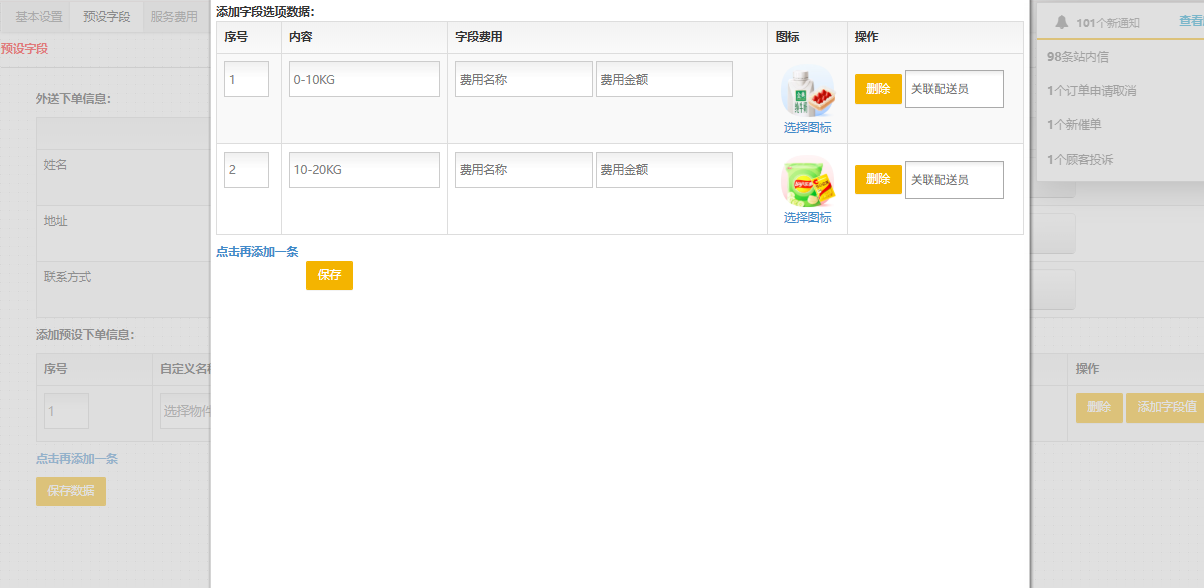Open the 预设字段 tab
The width and height of the screenshot is (1204, 588).
click(106, 17)
